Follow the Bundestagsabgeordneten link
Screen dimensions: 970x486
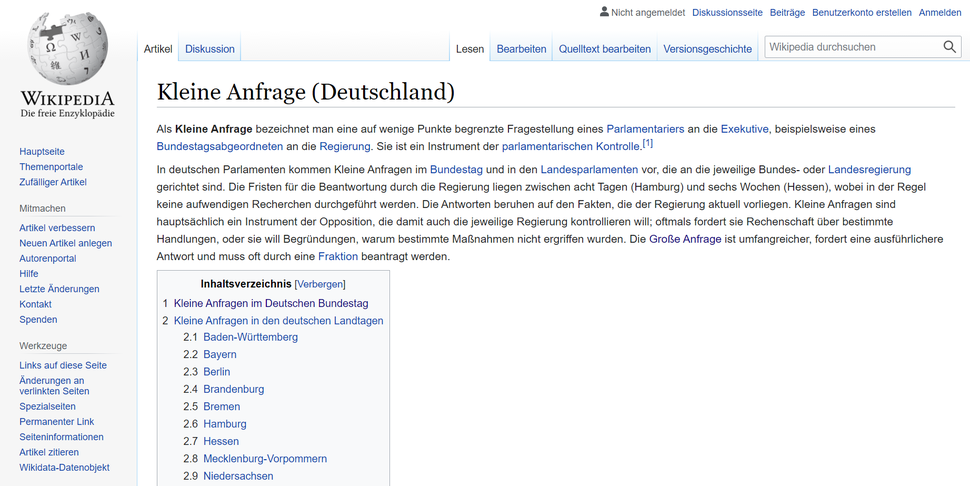[220, 147]
